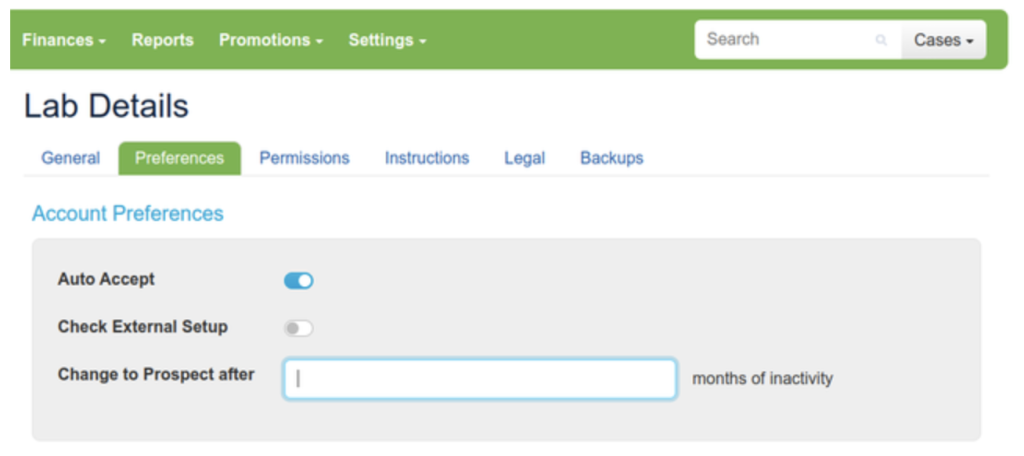Turn off the Auto Accept switch
1024x456 pixels.
tap(298, 281)
